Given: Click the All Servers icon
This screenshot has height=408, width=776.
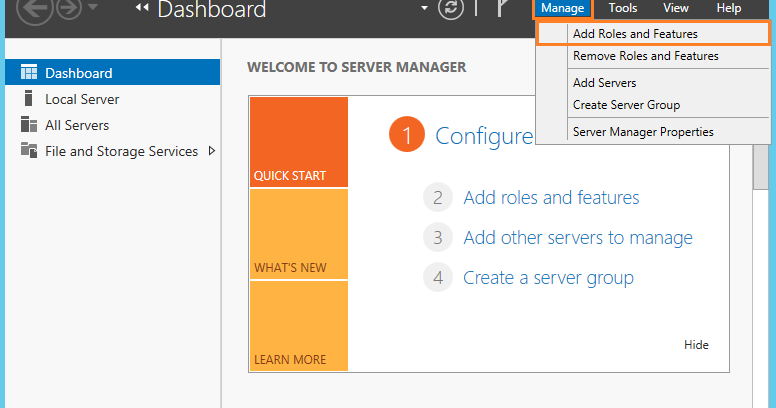Looking at the screenshot, I should point(29,125).
